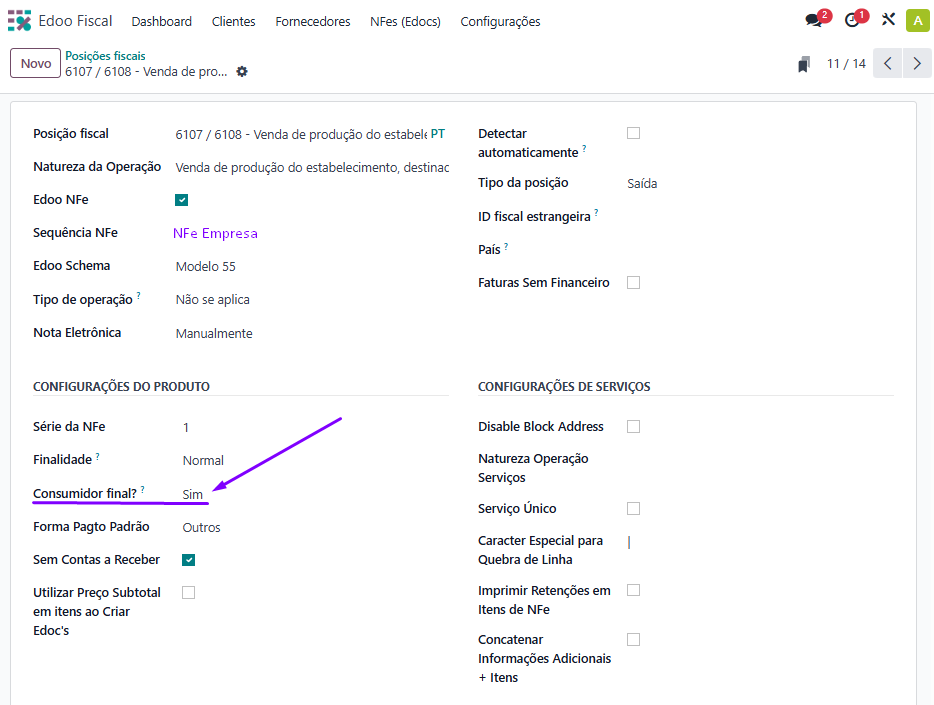934x705 pixels.
Task: Open the debug tools wrench icon
Action: pos(888,20)
